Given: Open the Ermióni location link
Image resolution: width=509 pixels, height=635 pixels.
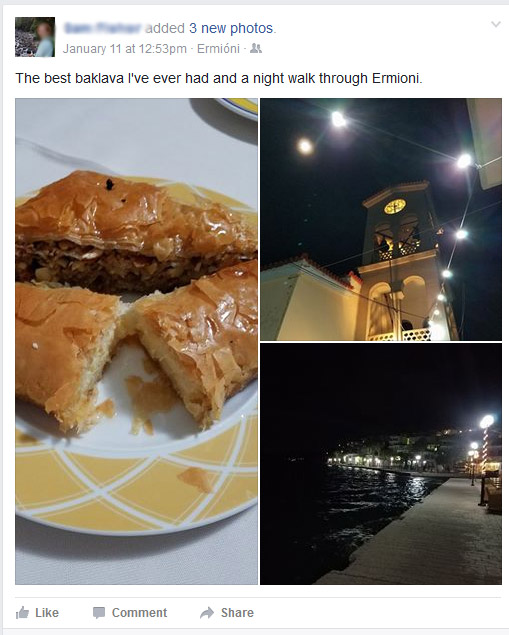Looking at the screenshot, I should click(x=218, y=49).
